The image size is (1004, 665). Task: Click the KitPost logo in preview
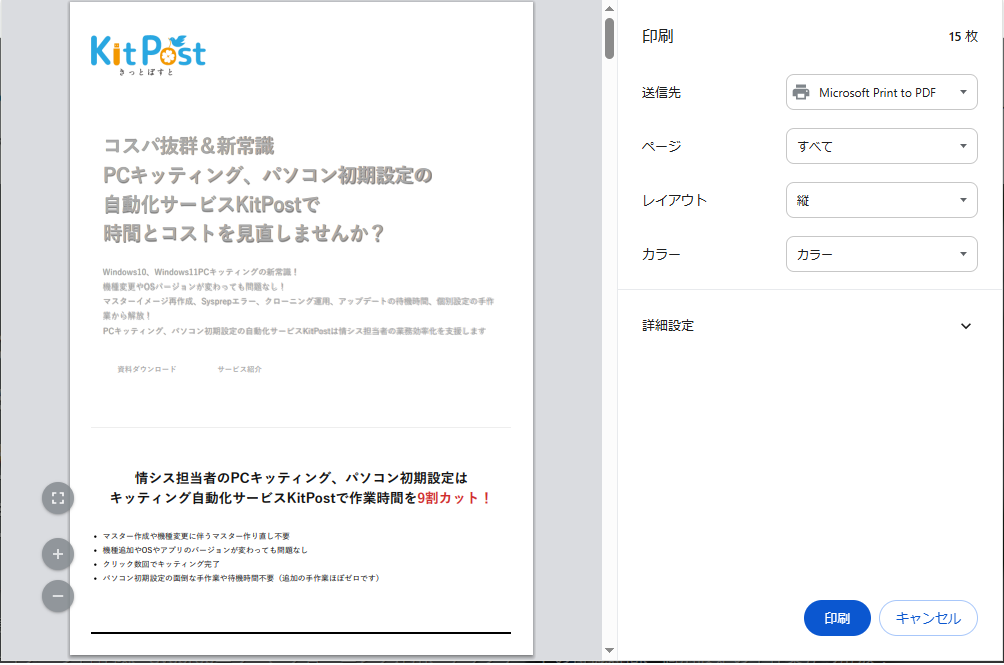point(148,55)
